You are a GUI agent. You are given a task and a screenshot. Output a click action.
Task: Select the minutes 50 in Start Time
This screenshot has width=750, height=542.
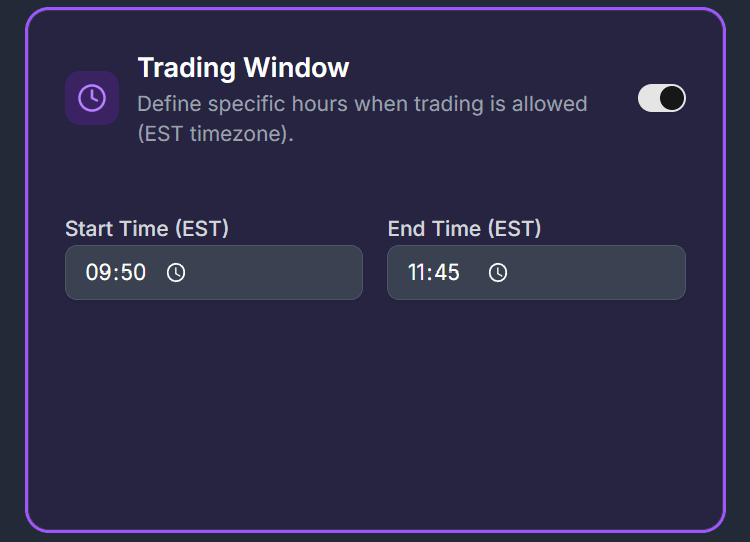[x=134, y=272]
